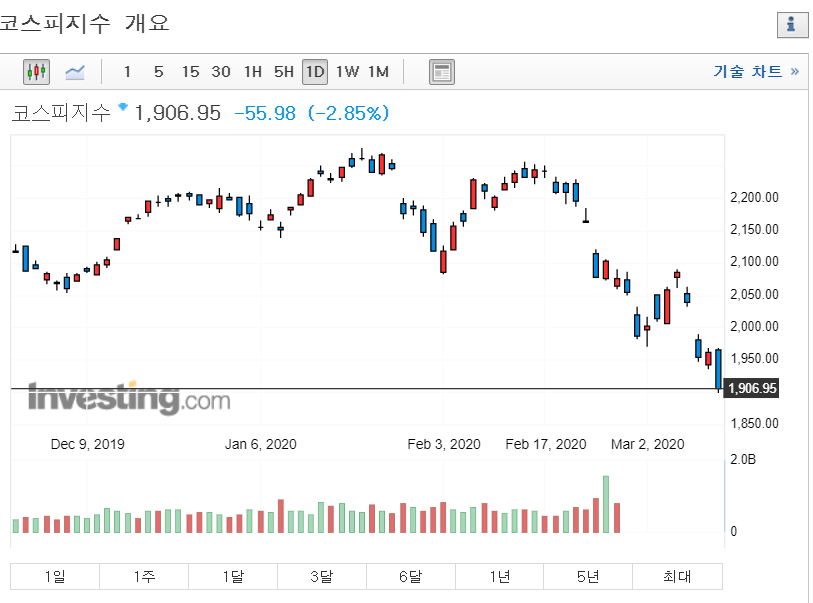Open the 기술 차트 link
Screen dimensions: 813x603
(756, 71)
